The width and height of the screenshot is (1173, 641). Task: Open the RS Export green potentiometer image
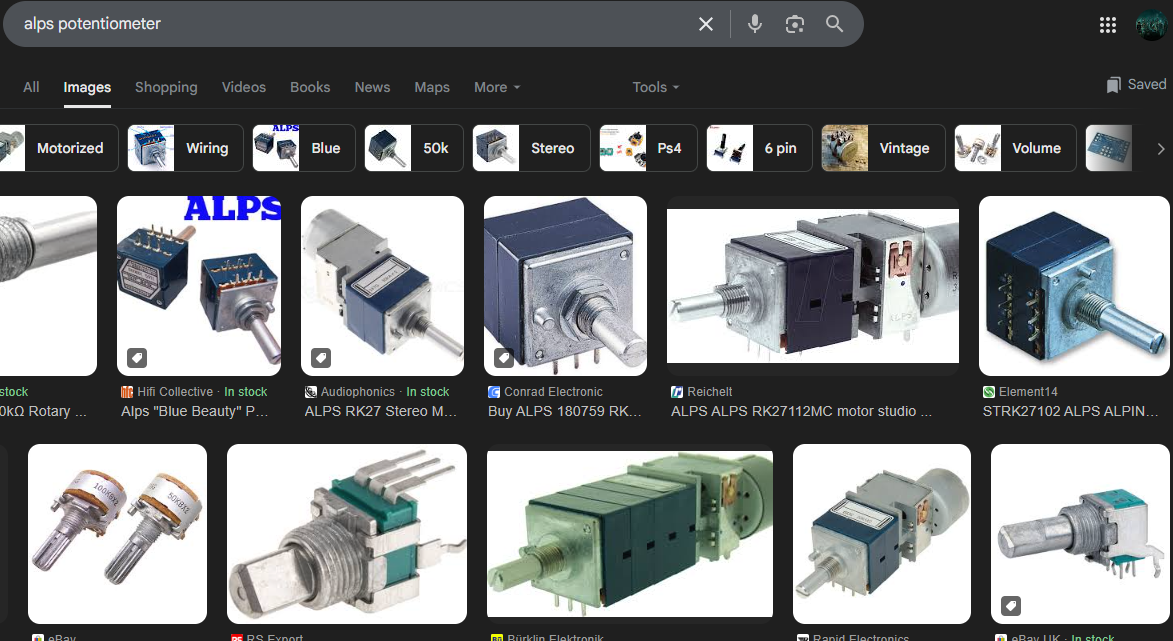(347, 534)
